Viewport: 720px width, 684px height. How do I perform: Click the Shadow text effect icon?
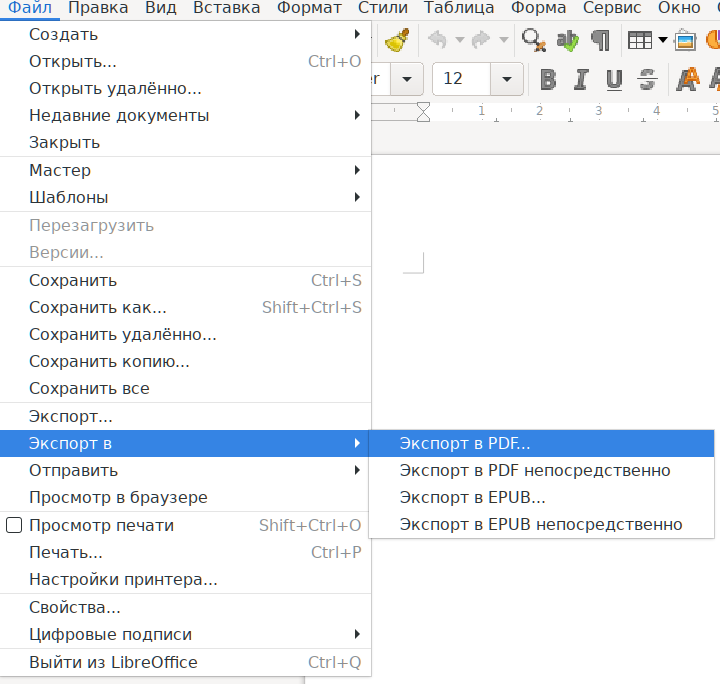tap(688, 79)
